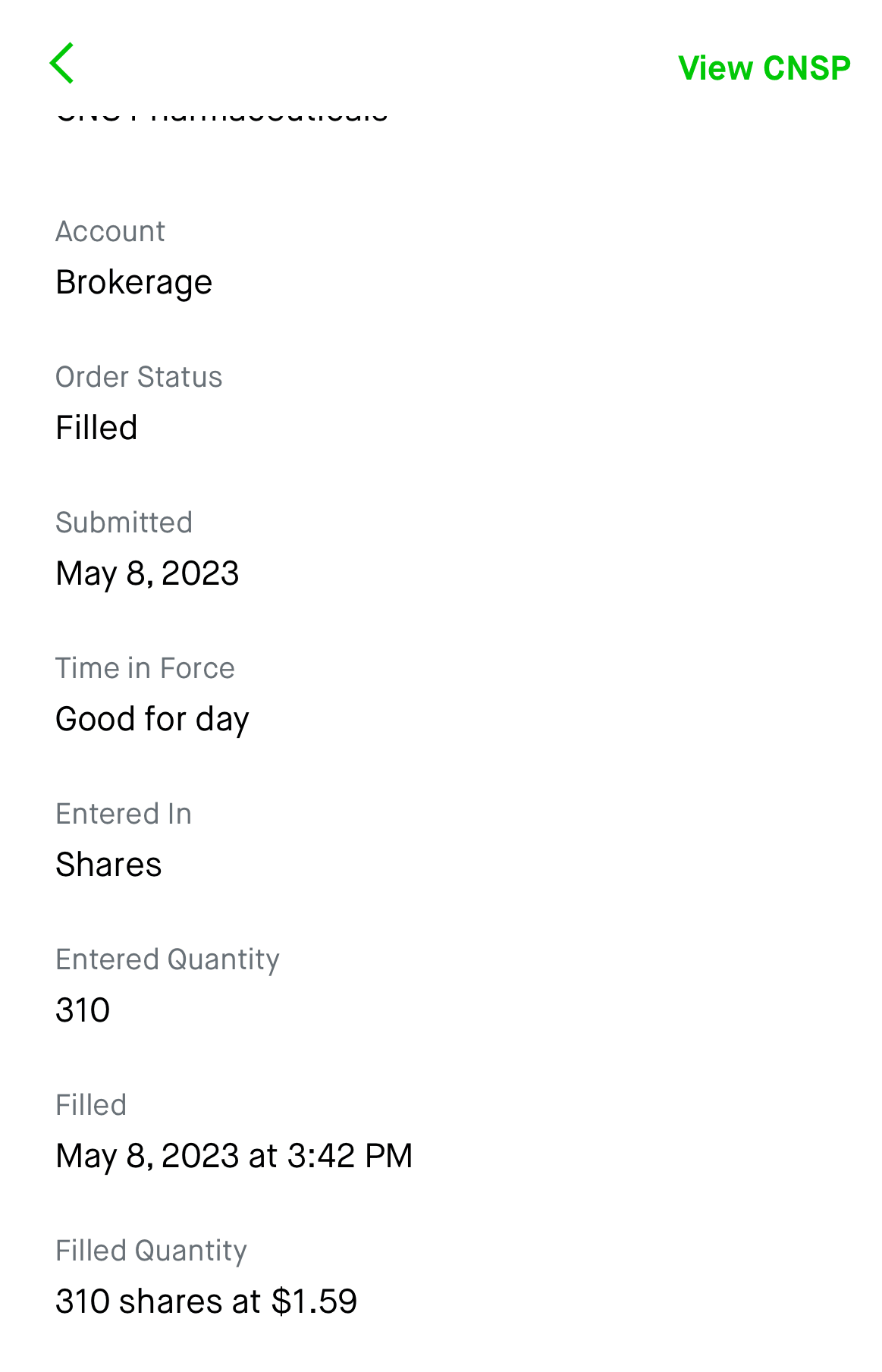882x1372 pixels.
Task: Click the Filled timestamp label
Action: (x=91, y=1105)
